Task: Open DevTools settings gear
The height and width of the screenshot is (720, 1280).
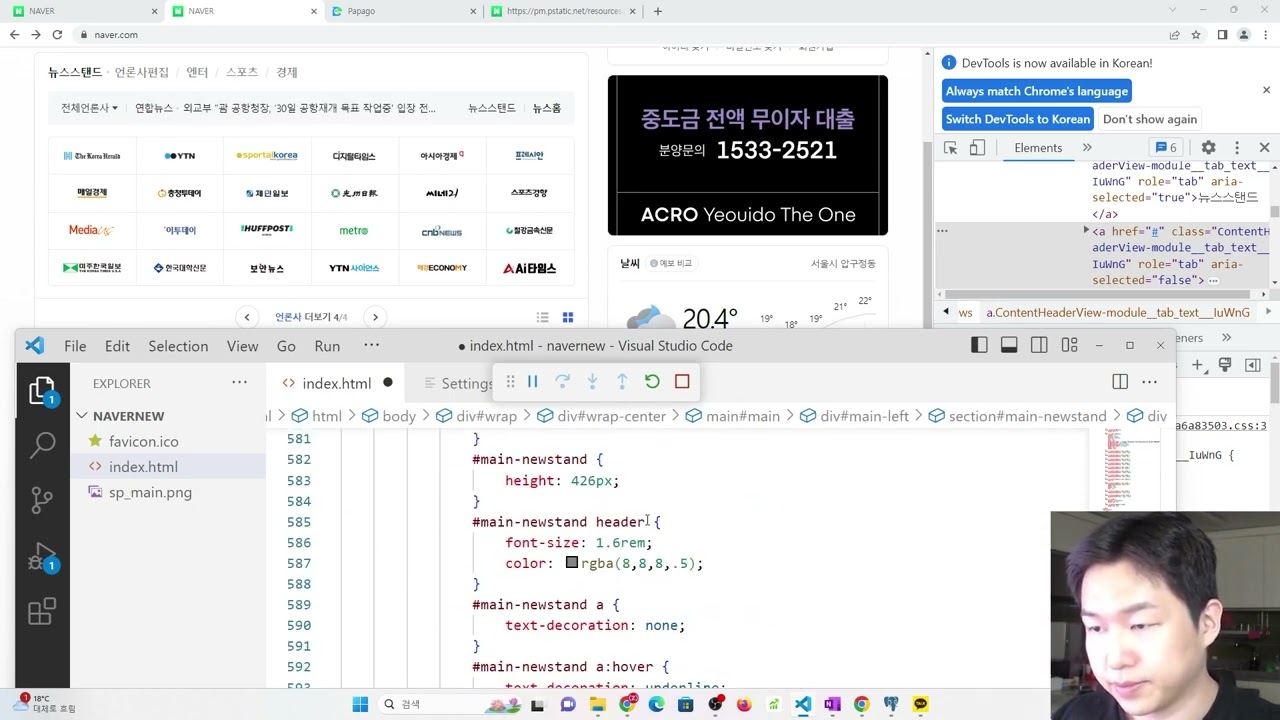Action: 1208,148
